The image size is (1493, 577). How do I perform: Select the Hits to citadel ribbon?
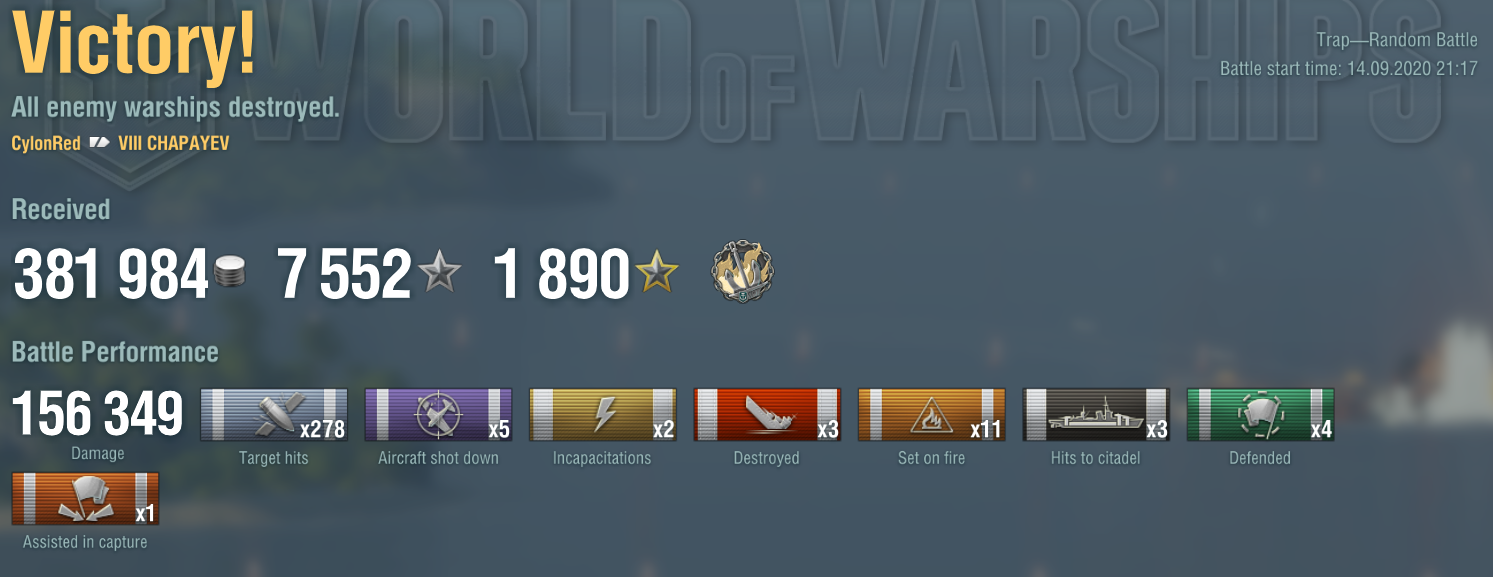[x=1095, y=415]
